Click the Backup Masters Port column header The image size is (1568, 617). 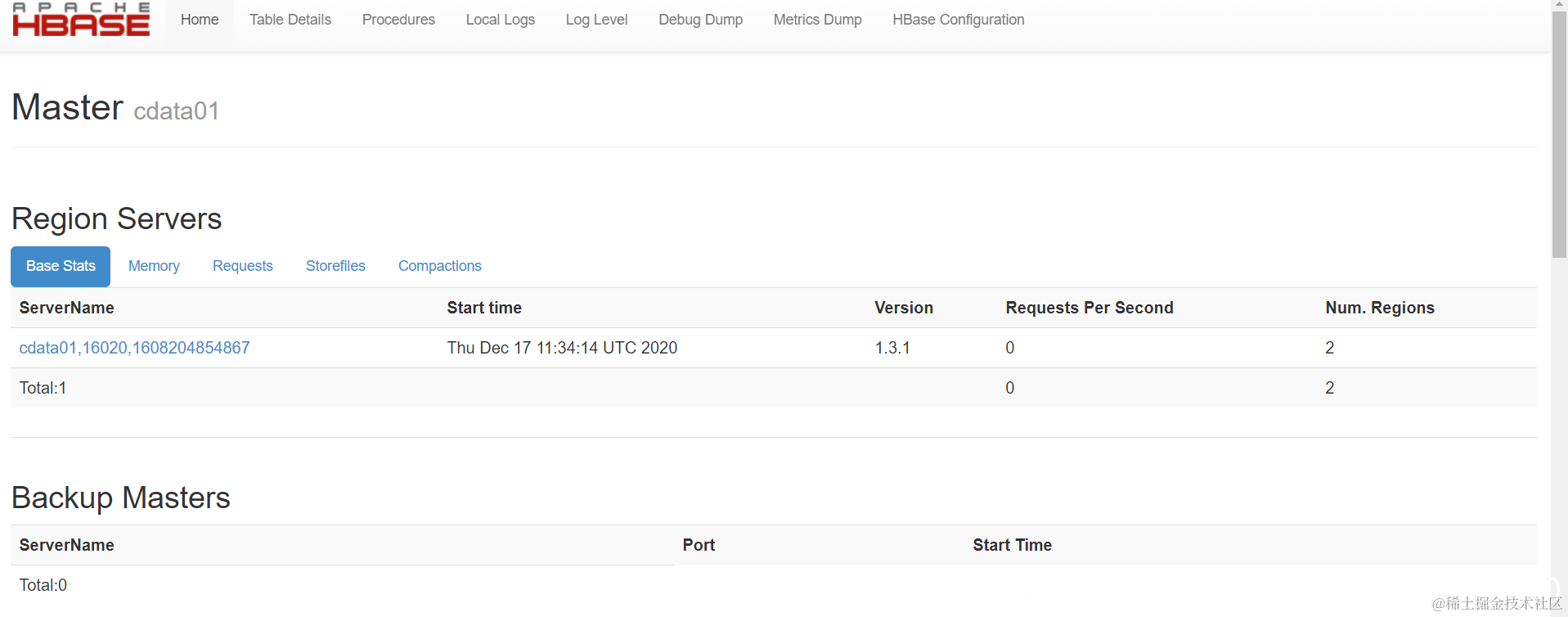(x=699, y=545)
